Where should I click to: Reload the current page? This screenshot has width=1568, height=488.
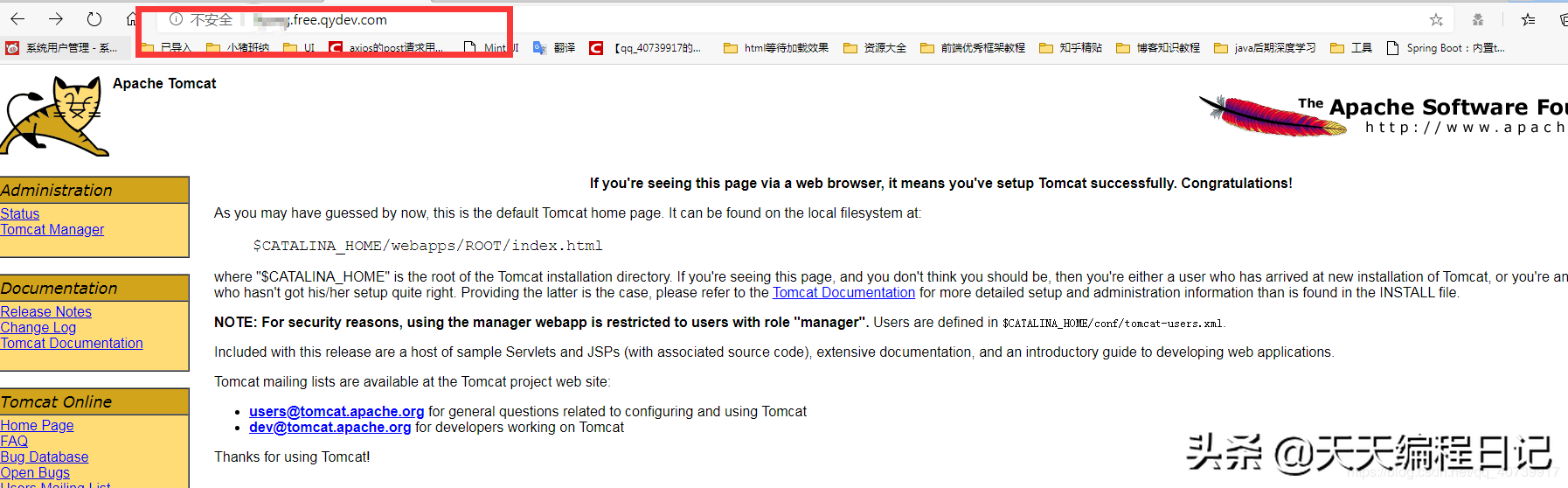tap(94, 19)
